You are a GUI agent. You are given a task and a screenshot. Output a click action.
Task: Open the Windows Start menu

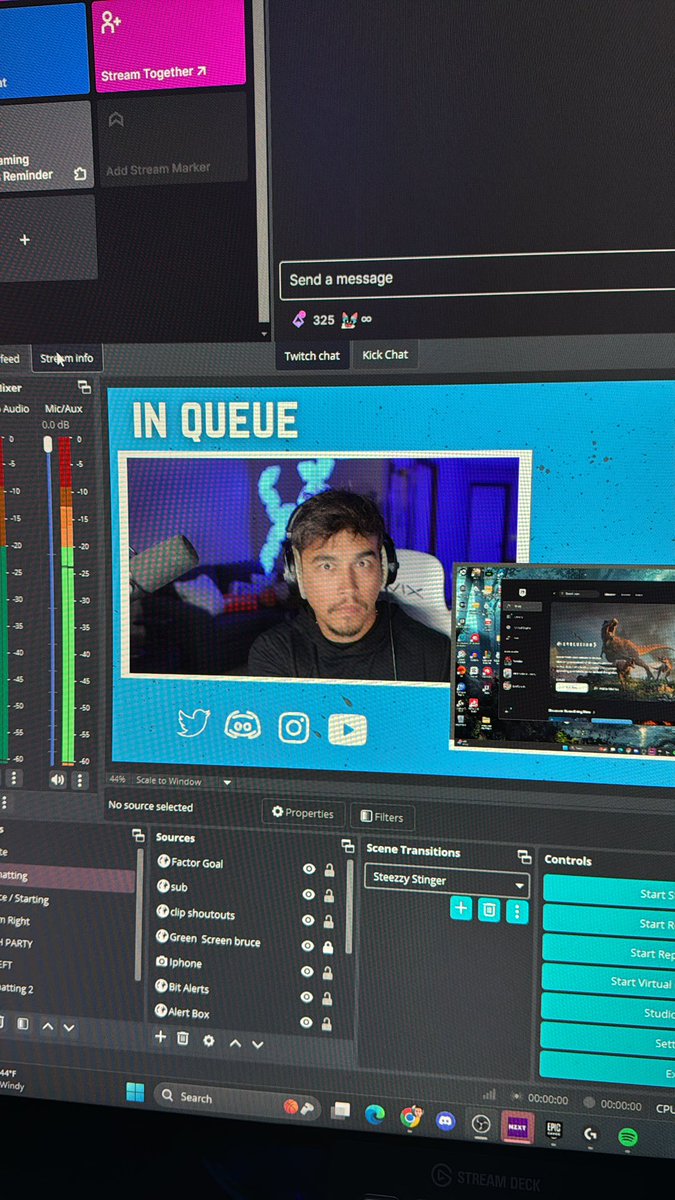(x=135, y=1092)
